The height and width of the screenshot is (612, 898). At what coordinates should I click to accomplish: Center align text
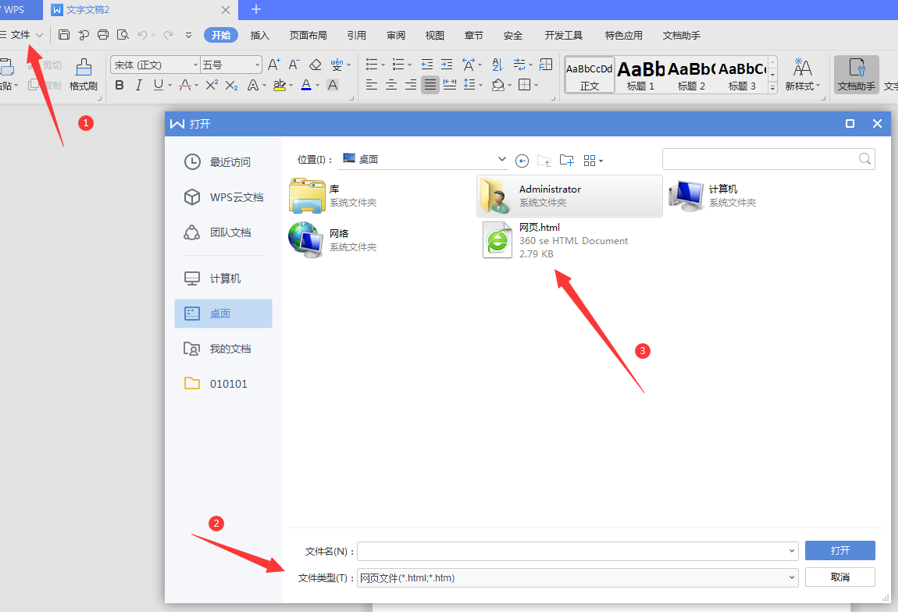click(391, 85)
